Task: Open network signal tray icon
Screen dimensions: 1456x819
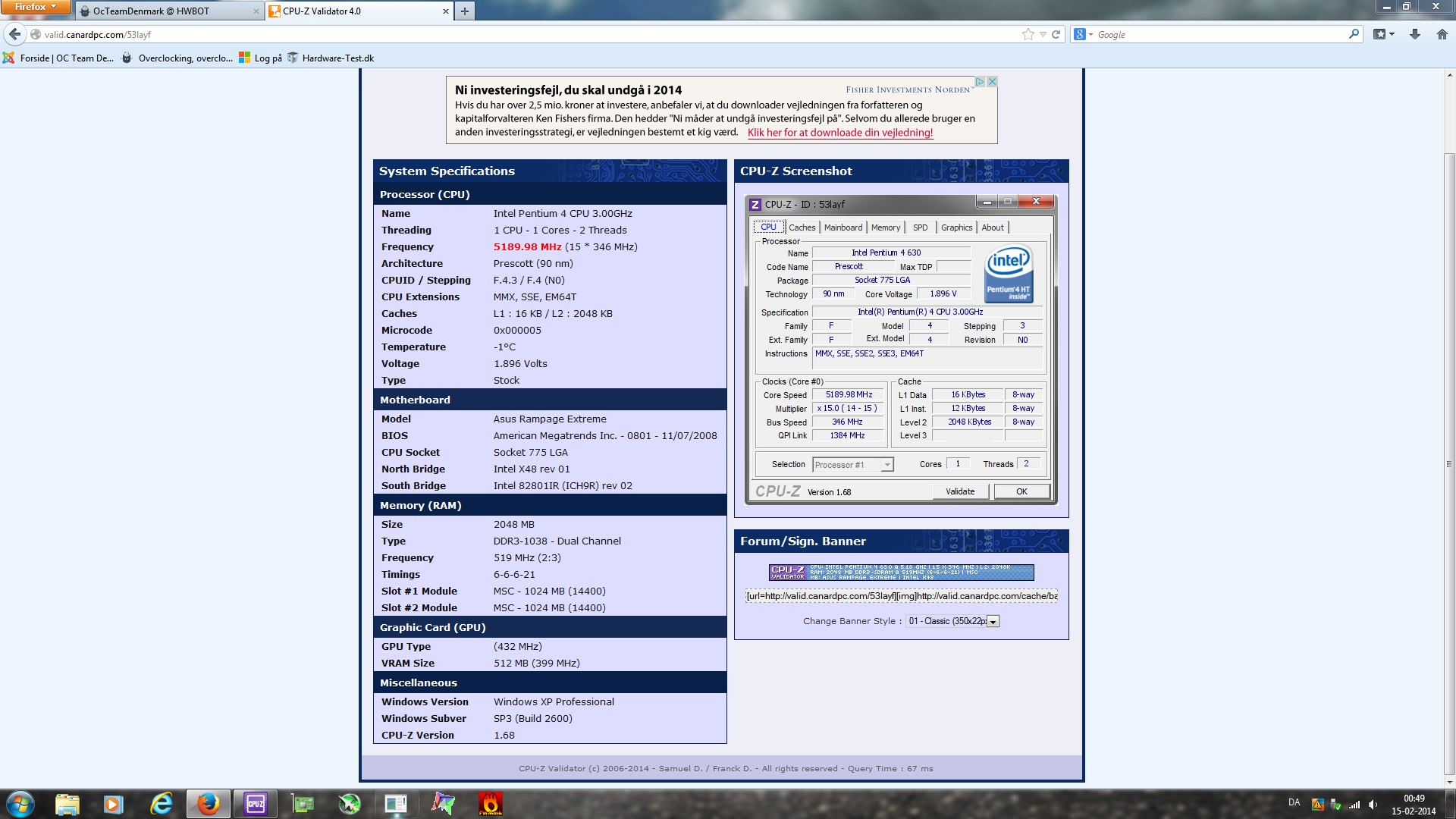Action: [x=1354, y=805]
